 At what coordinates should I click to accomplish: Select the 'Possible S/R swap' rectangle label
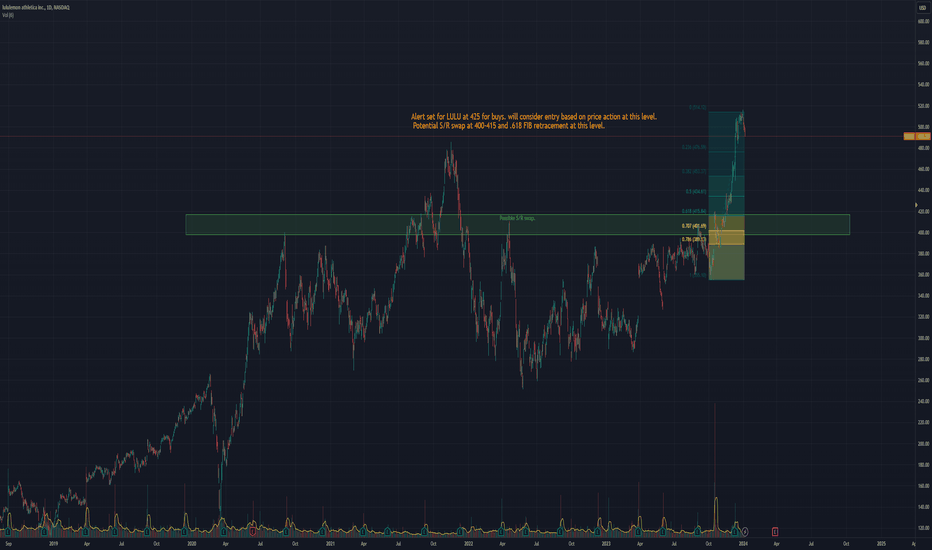tap(517, 218)
